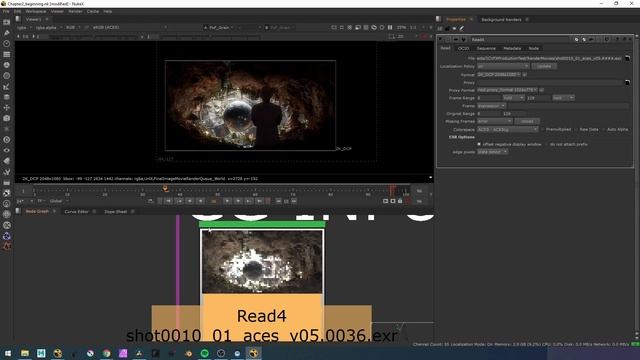Open the Color nodes toolbar menu
This screenshot has height=360, width=640.
[7, 65]
